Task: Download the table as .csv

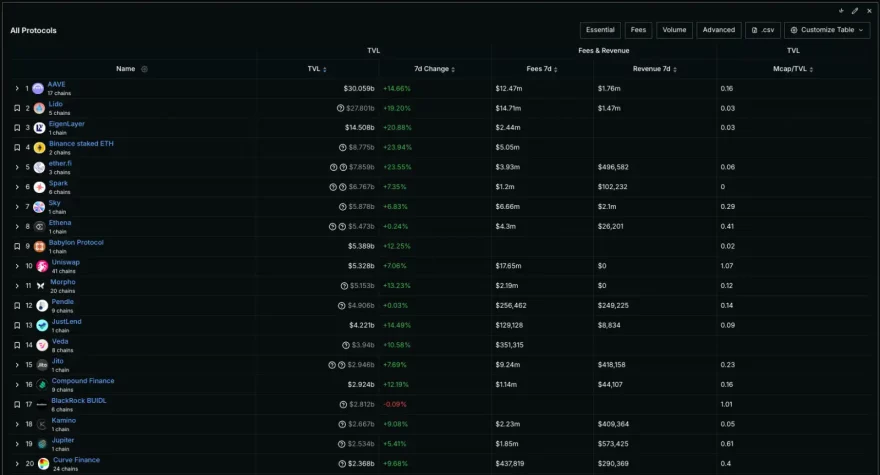Action: [x=762, y=30]
